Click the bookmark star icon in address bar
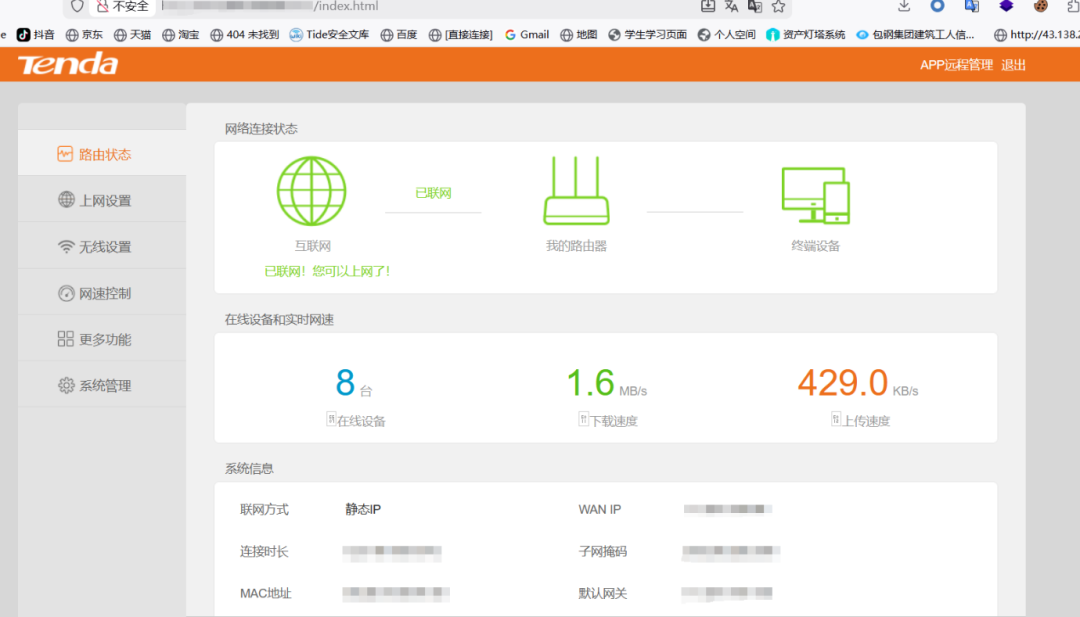The image size is (1080, 617). click(x=778, y=6)
